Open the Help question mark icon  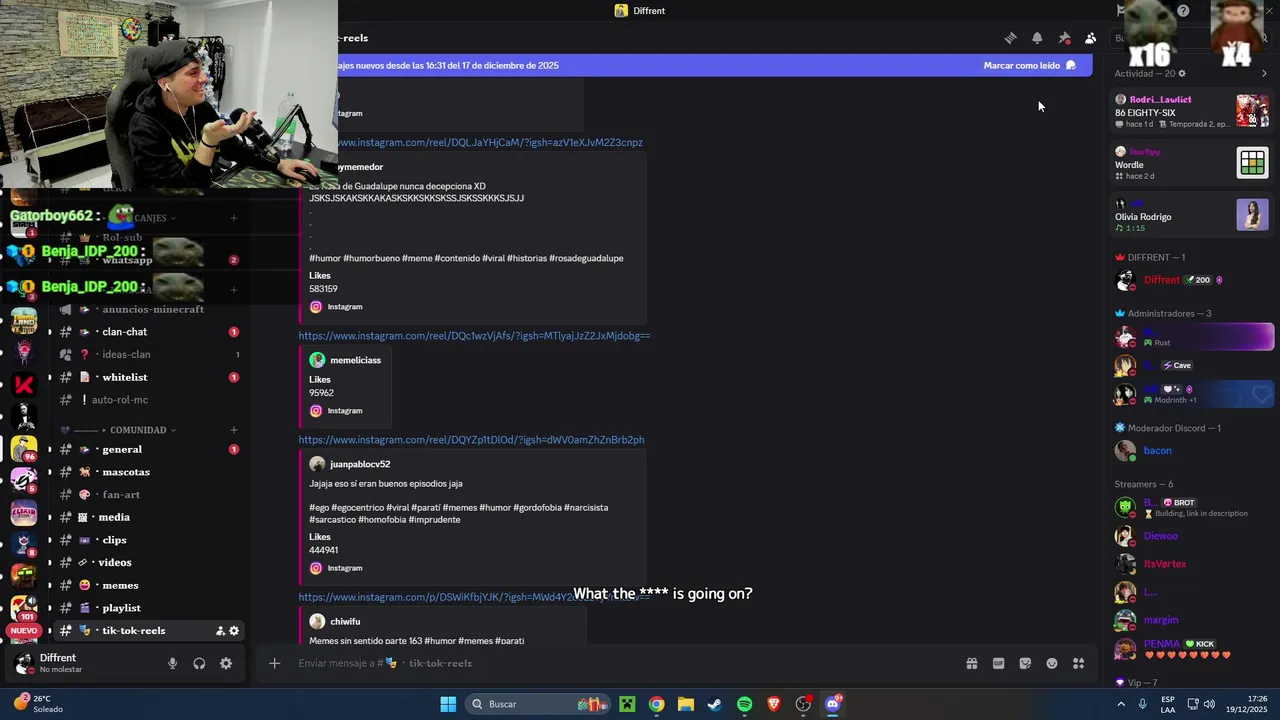click(1183, 11)
